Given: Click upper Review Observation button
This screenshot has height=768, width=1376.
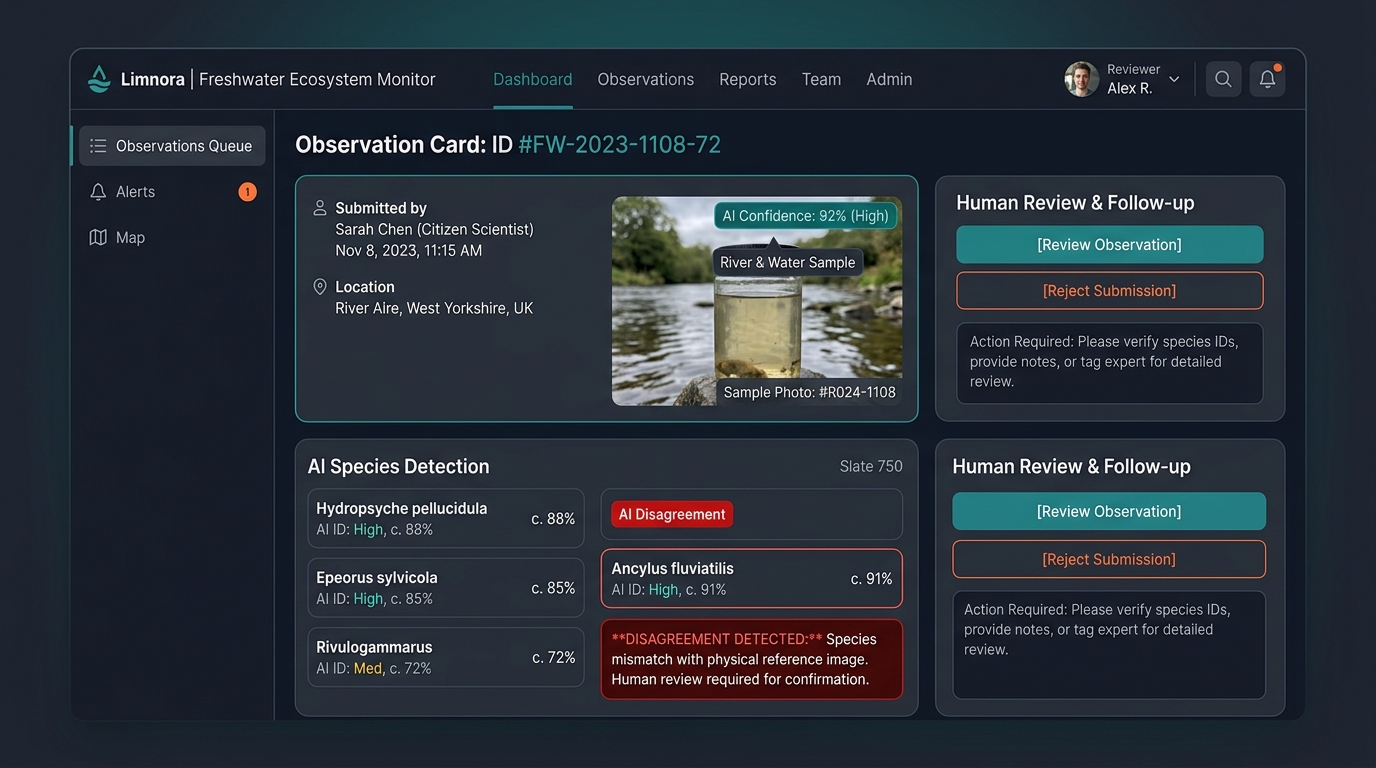Looking at the screenshot, I should point(1110,245).
